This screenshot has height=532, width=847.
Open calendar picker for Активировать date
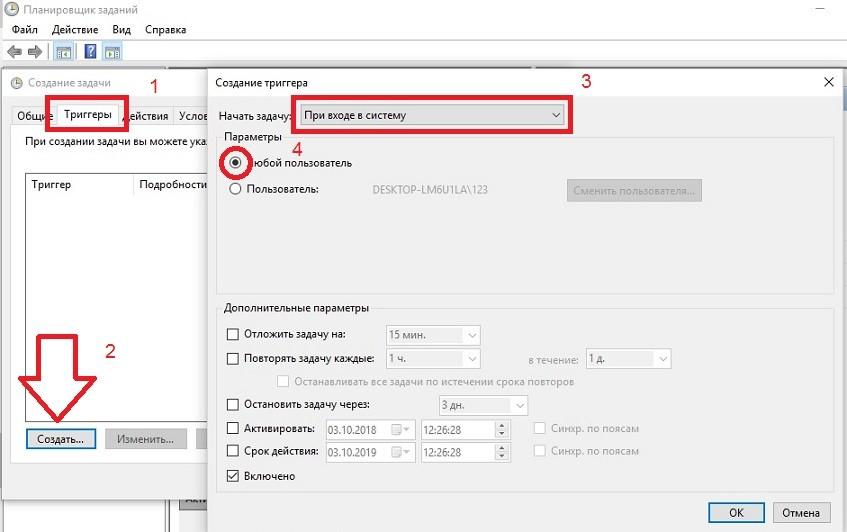(402, 429)
